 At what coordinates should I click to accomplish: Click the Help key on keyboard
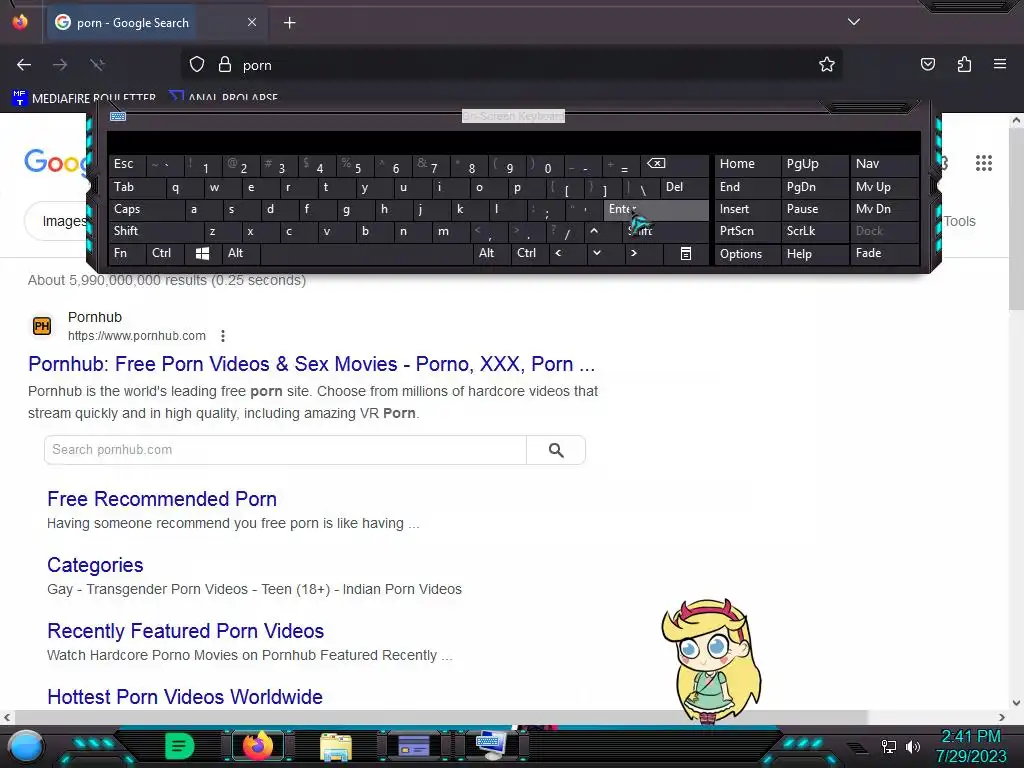coord(814,254)
